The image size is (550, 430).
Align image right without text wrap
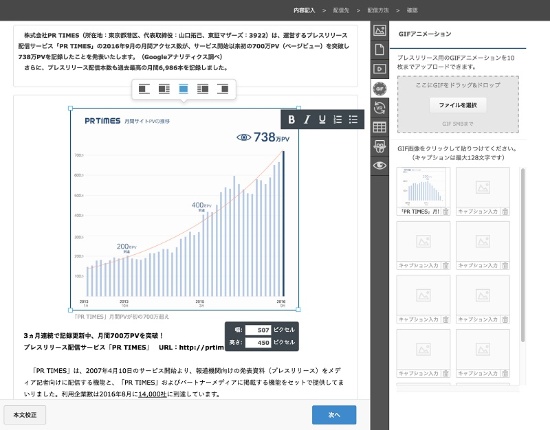pos(222,89)
